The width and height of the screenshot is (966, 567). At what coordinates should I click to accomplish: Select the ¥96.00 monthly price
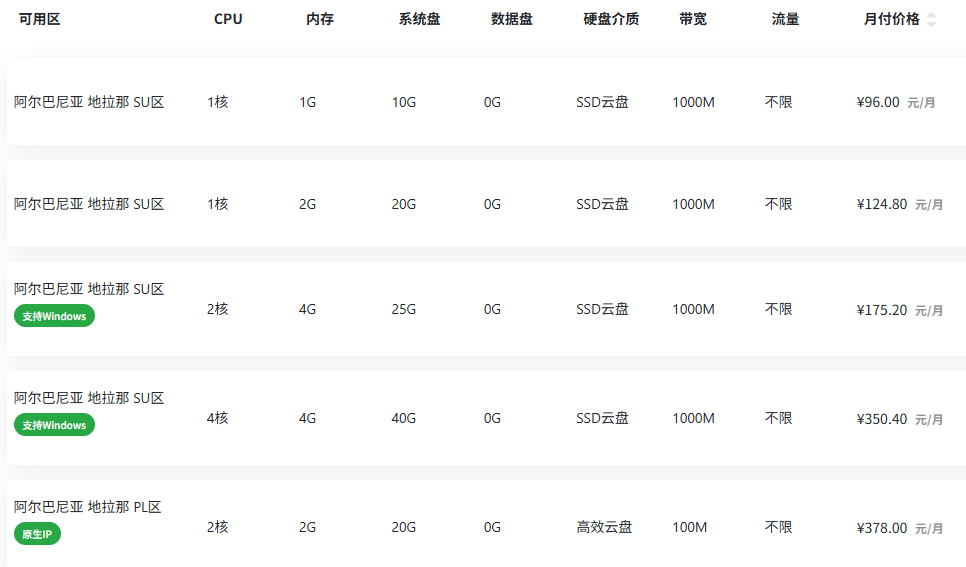[878, 102]
